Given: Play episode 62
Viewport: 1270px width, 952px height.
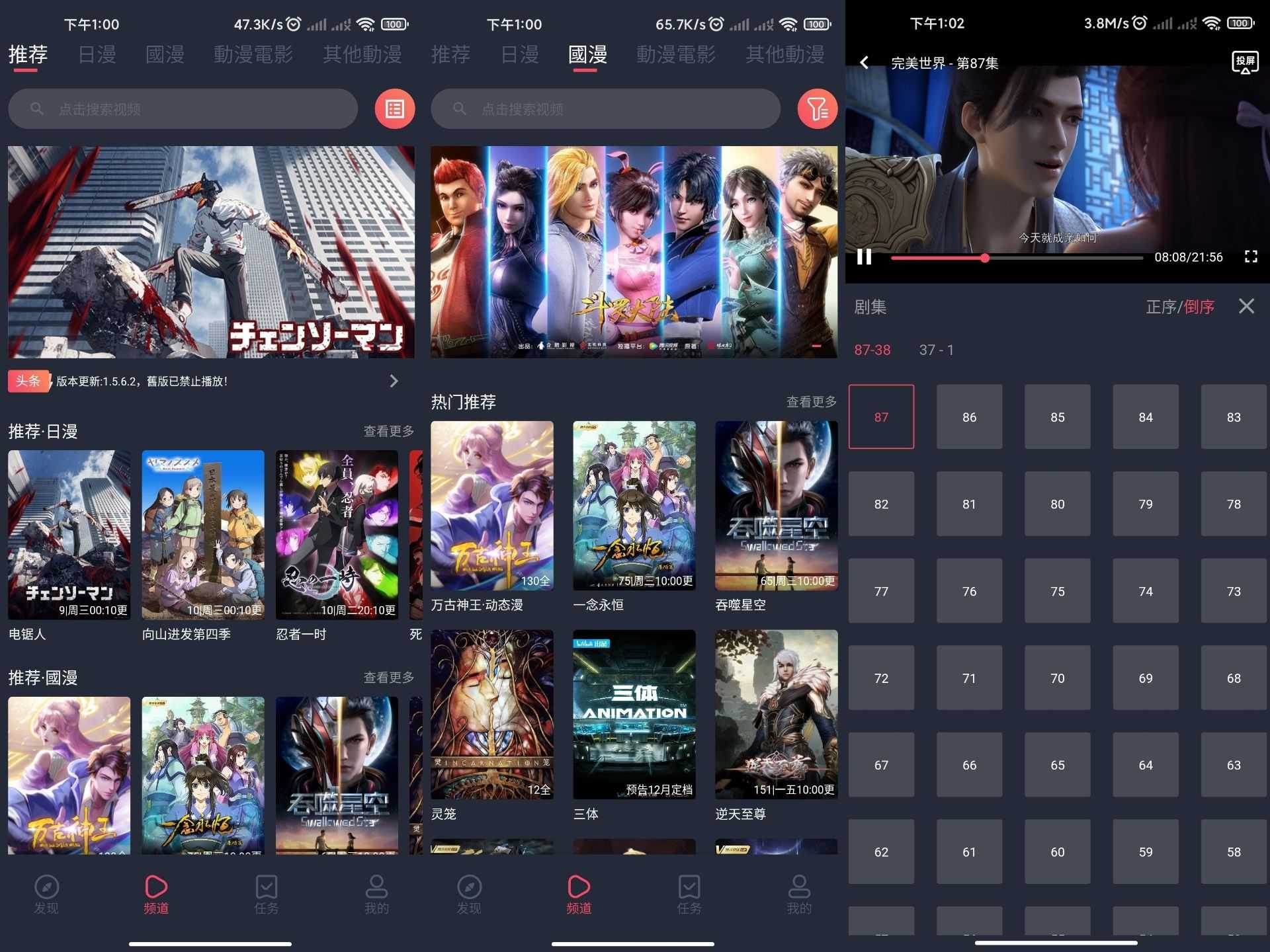Looking at the screenshot, I should 881,852.
